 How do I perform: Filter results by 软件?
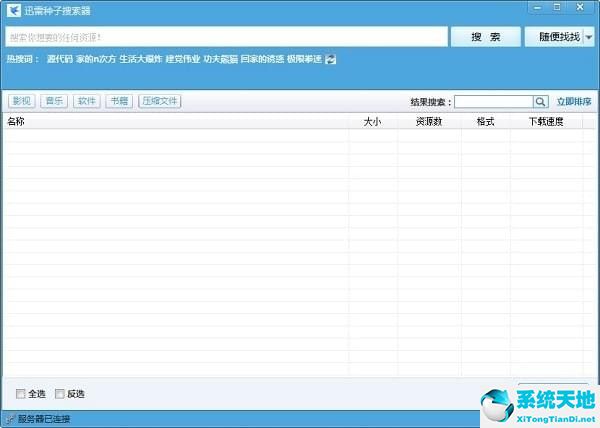point(86,101)
